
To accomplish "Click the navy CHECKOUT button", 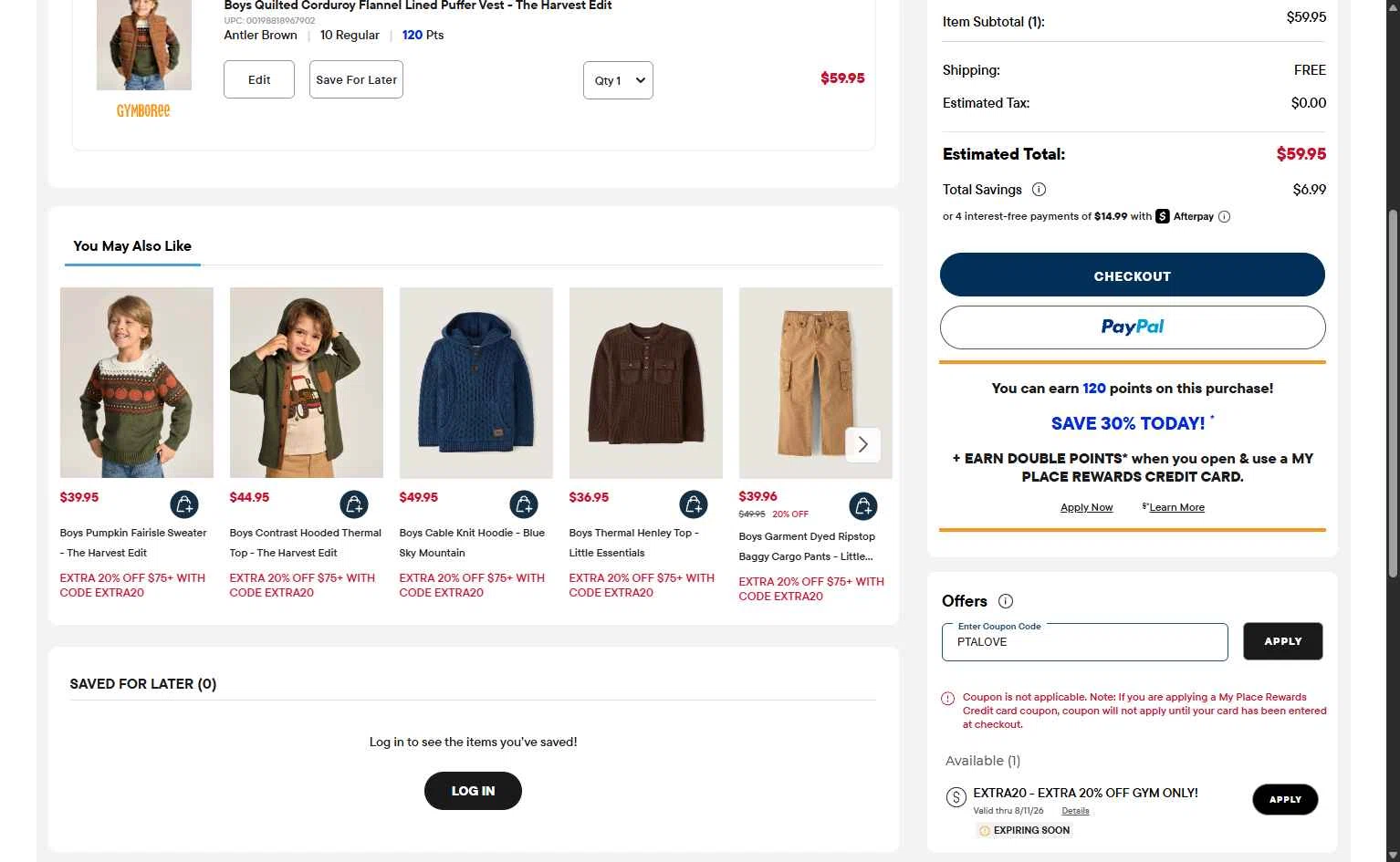I will (1133, 275).
